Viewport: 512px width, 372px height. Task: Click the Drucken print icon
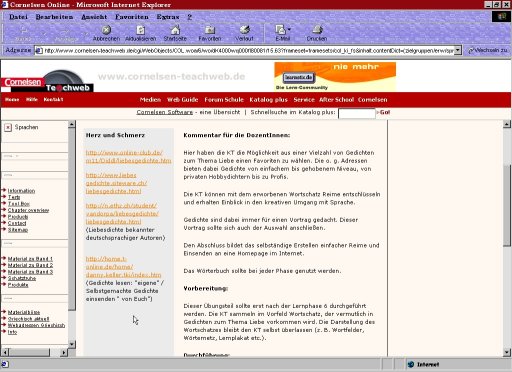[317, 30]
